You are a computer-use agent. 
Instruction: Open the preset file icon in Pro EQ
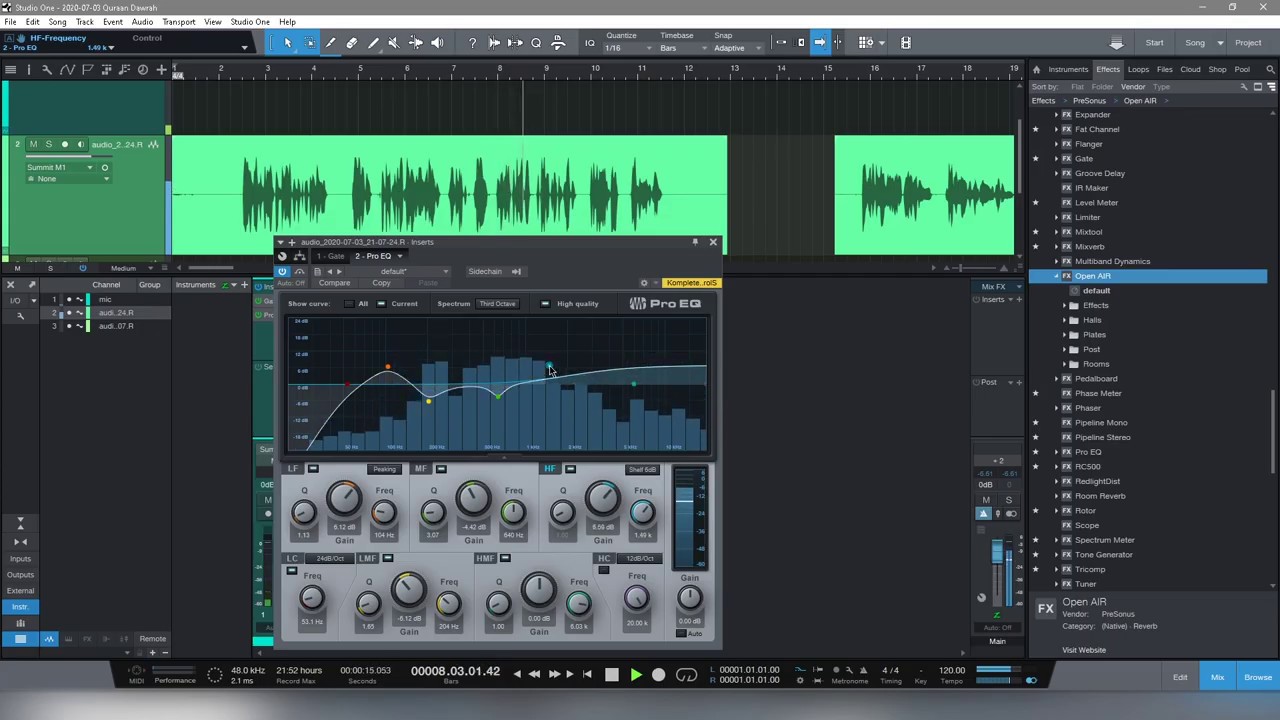317,271
